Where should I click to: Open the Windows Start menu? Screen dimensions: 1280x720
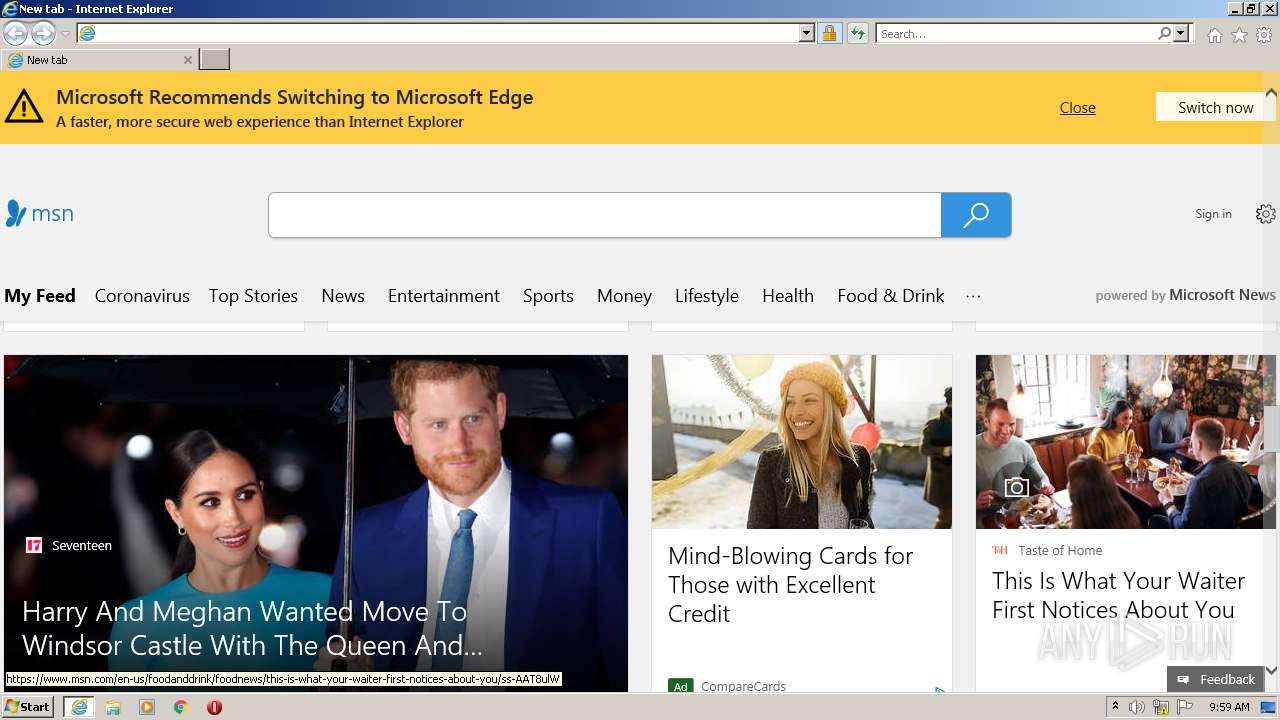28,706
